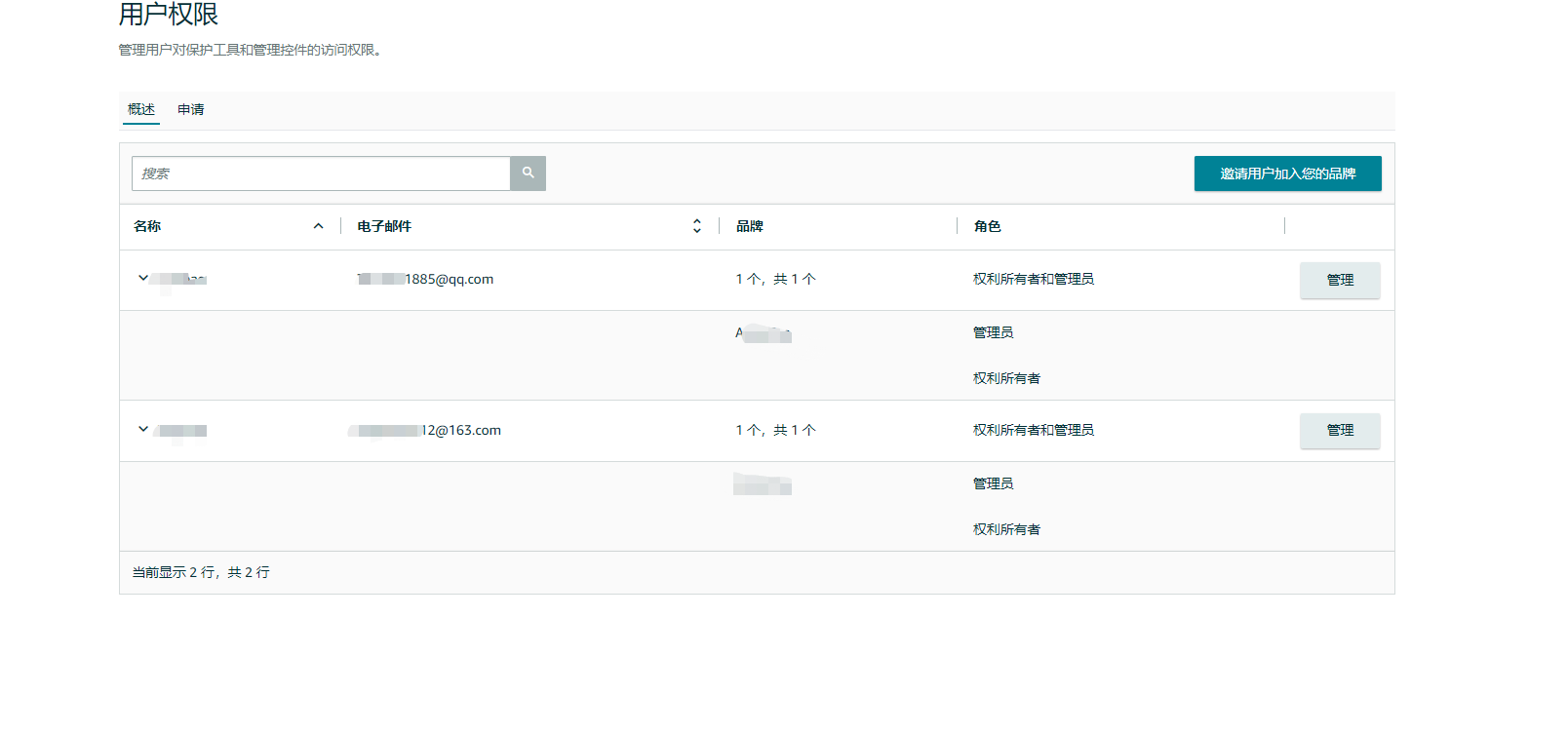This screenshot has width=1568, height=733.
Task: Click the blurred brand name under qq.com user
Action: pos(764,333)
